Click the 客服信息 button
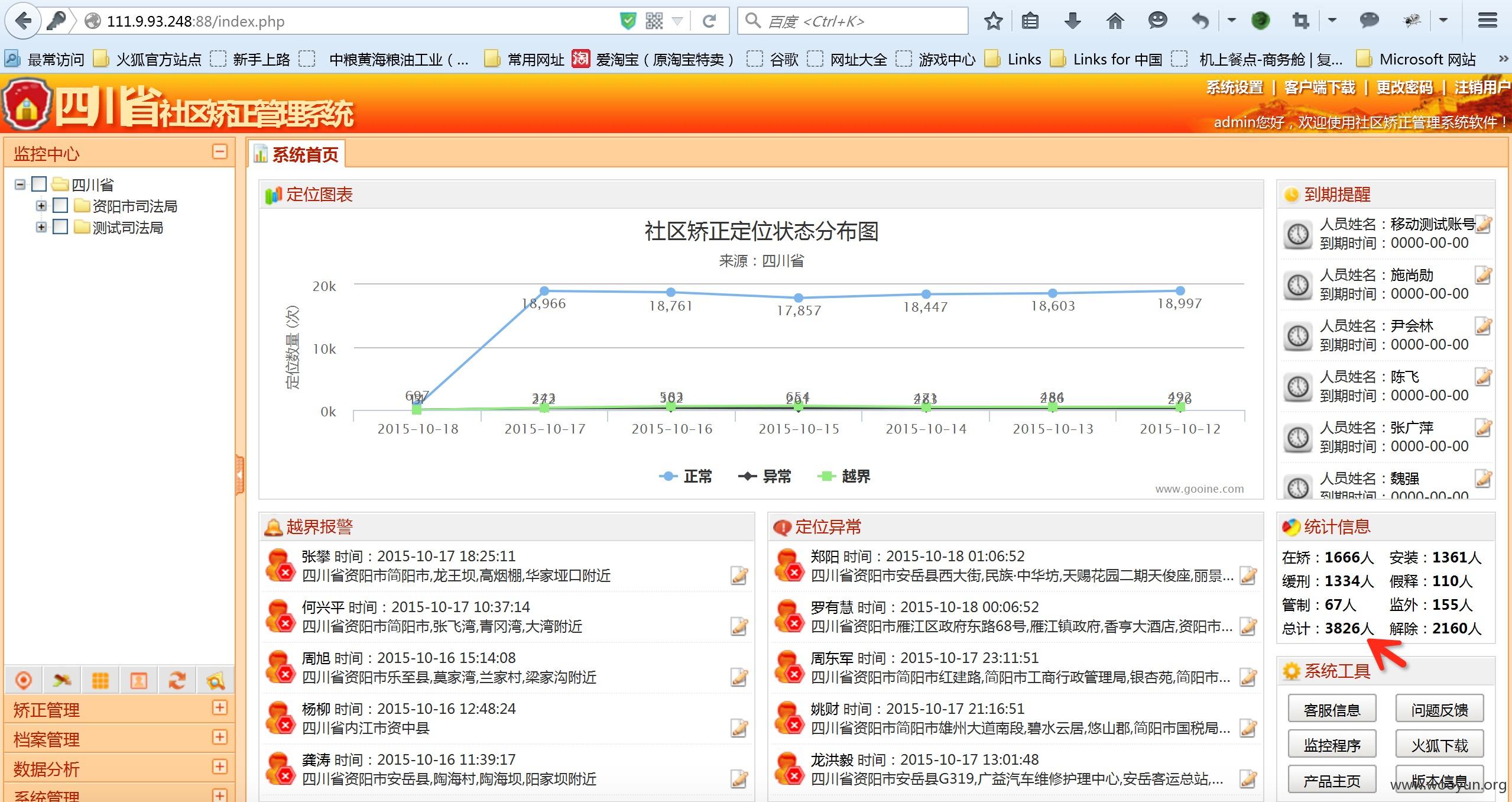Screen dimensions: 1512x802 point(1332,709)
